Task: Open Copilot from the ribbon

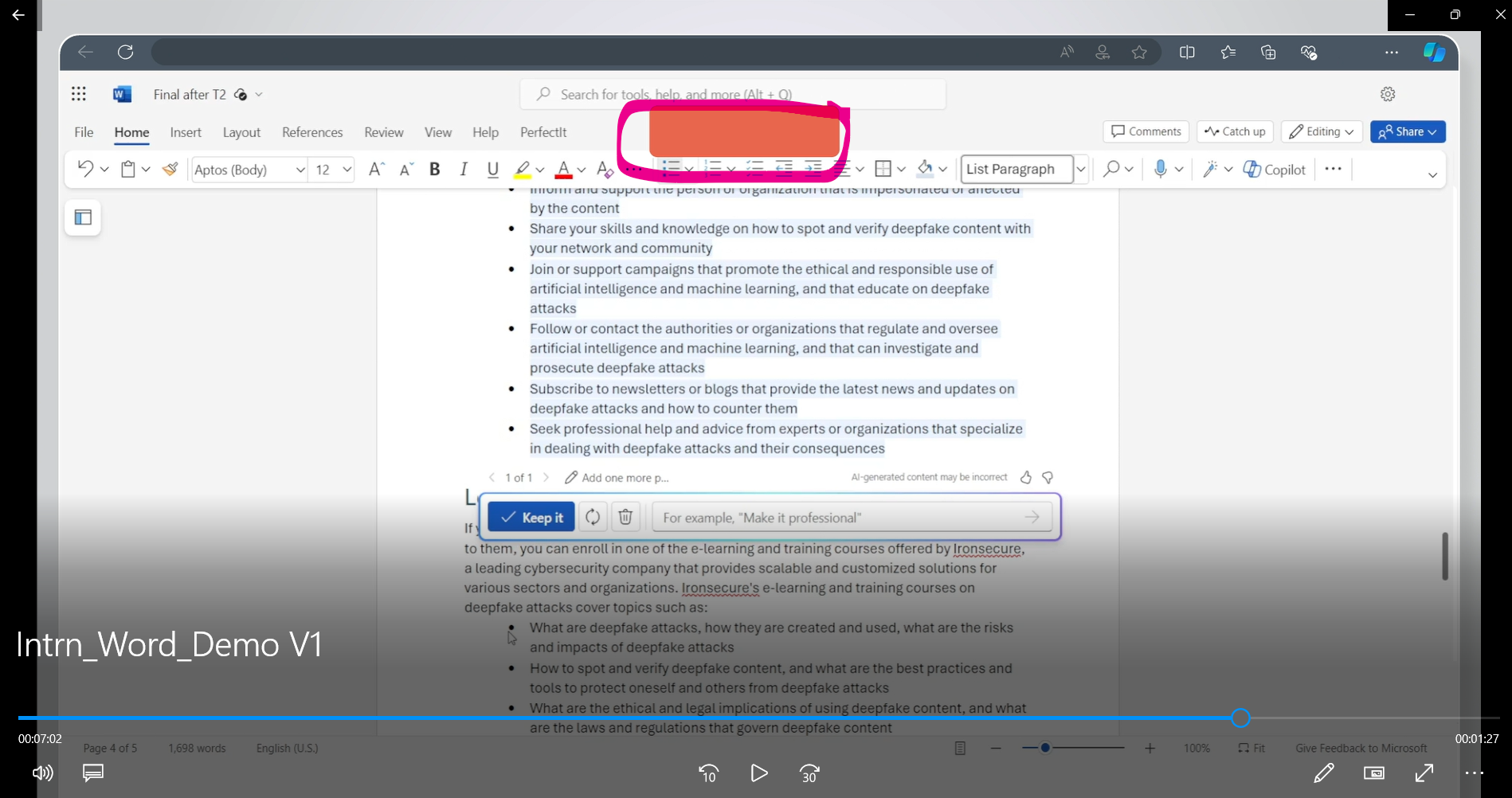Action: pos(1275,169)
